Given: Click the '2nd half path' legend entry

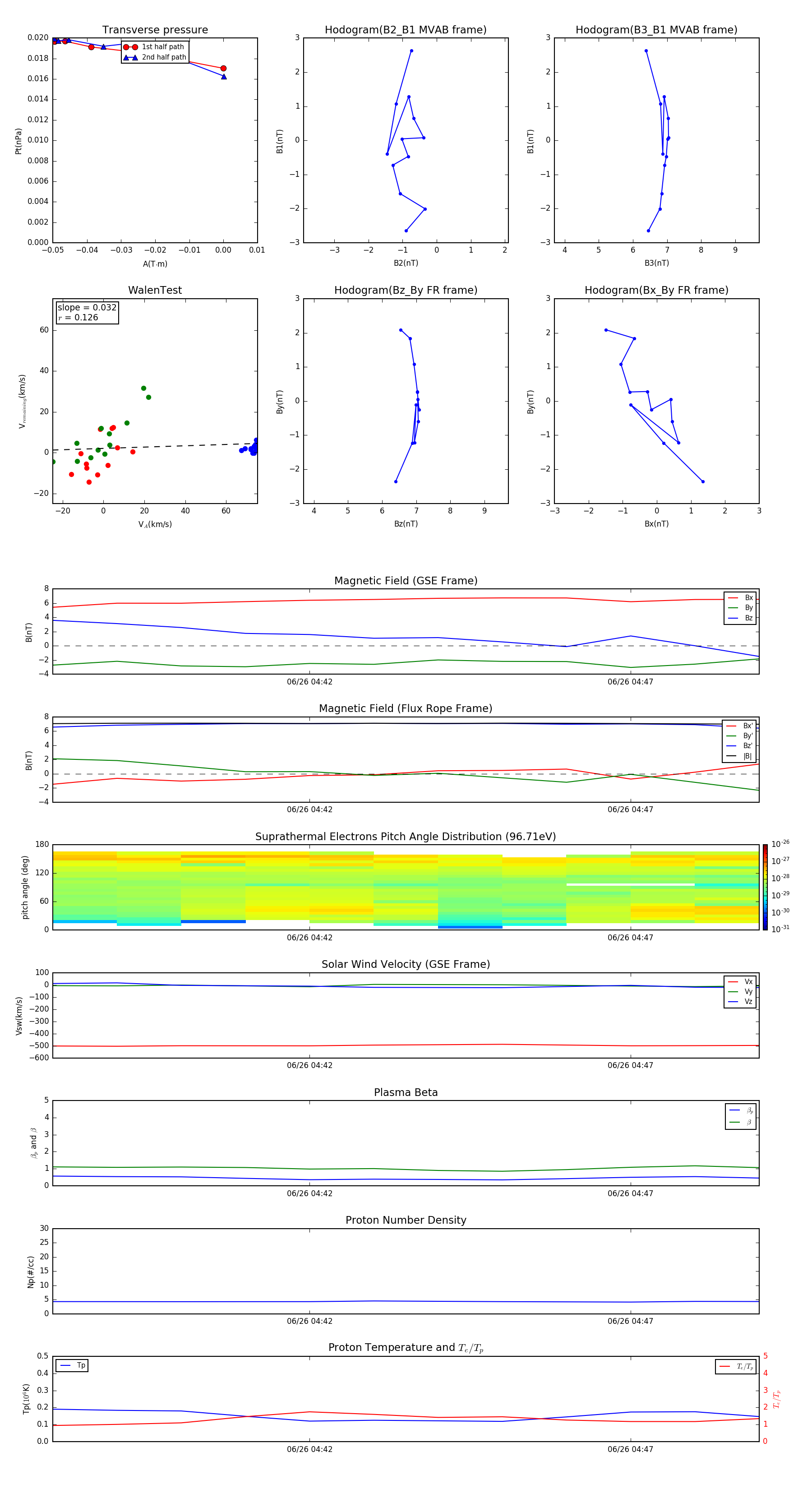Looking at the screenshot, I should coord(155,57).
